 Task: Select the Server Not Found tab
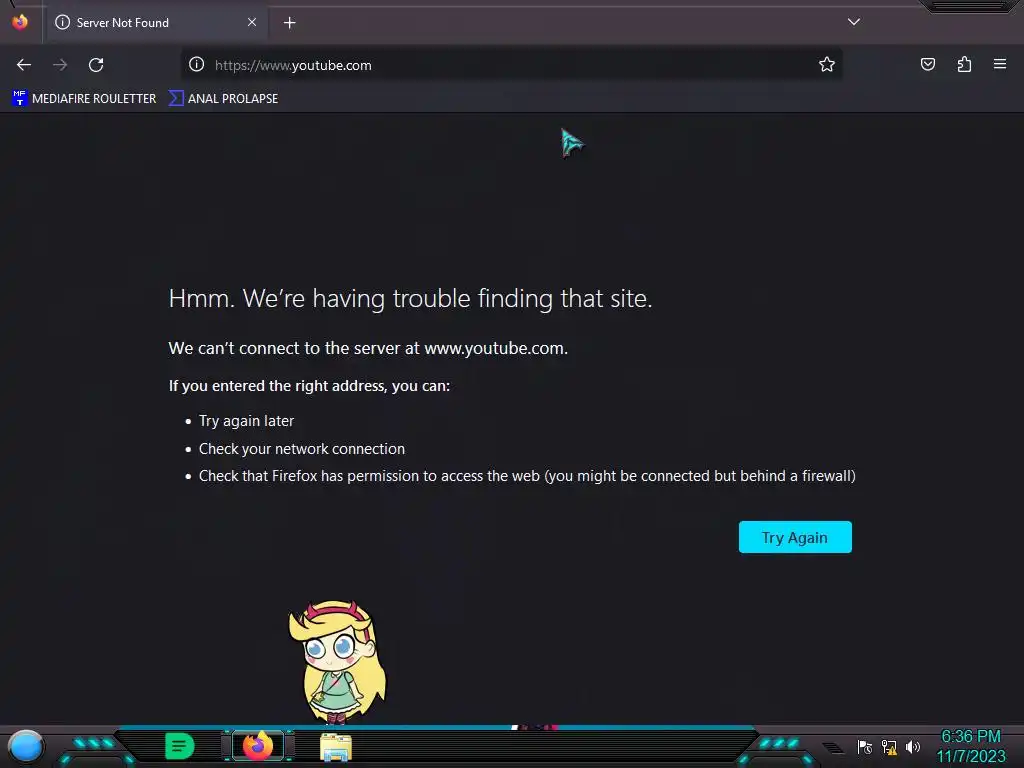pos(156,23)
